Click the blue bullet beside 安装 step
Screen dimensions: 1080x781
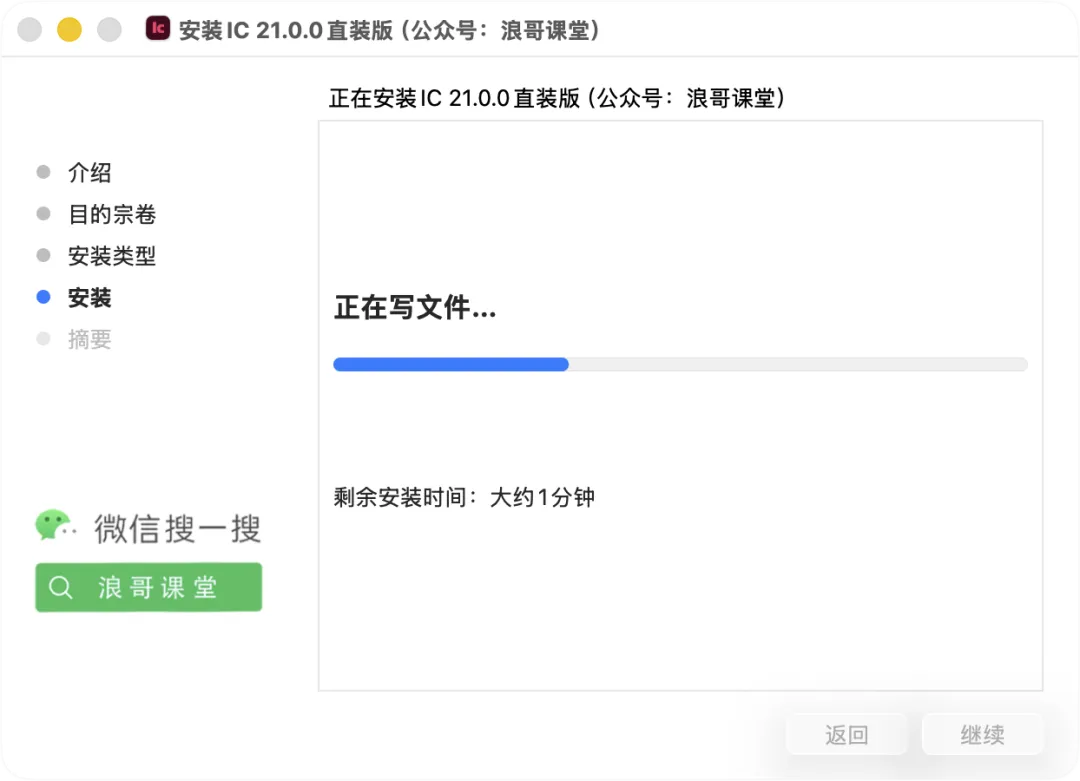click(x=43, y=297)
